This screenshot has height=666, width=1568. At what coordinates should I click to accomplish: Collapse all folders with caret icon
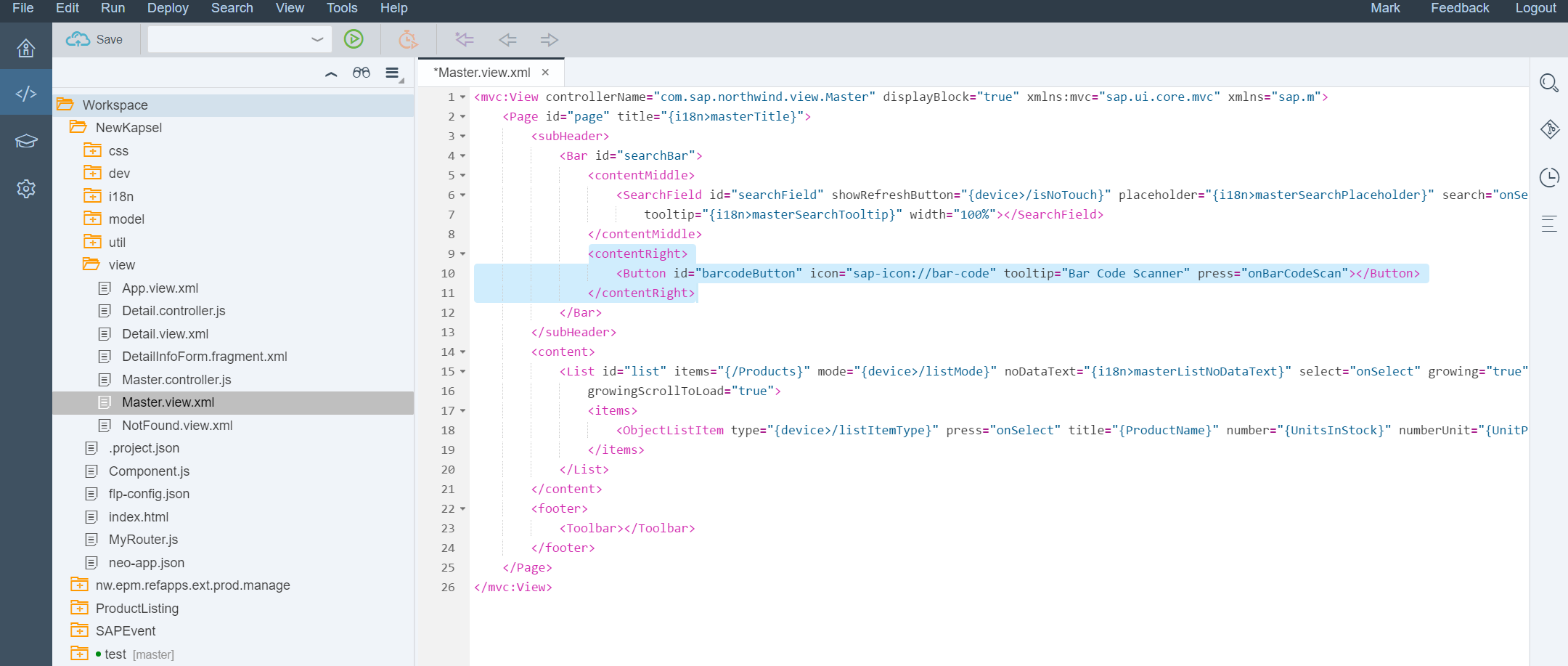(331, 73)
